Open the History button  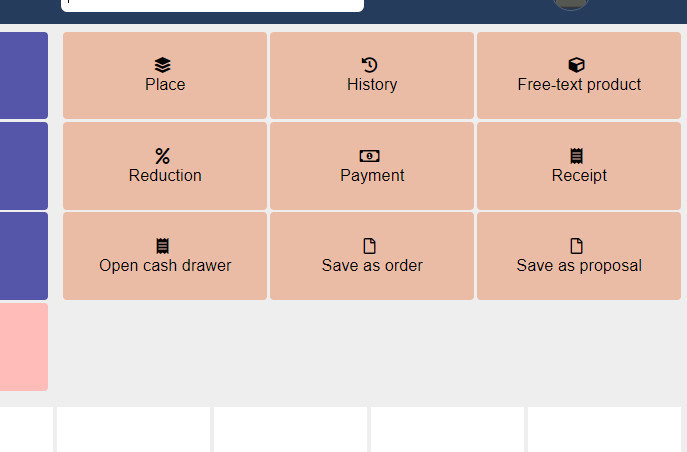[x=372, y=76]
